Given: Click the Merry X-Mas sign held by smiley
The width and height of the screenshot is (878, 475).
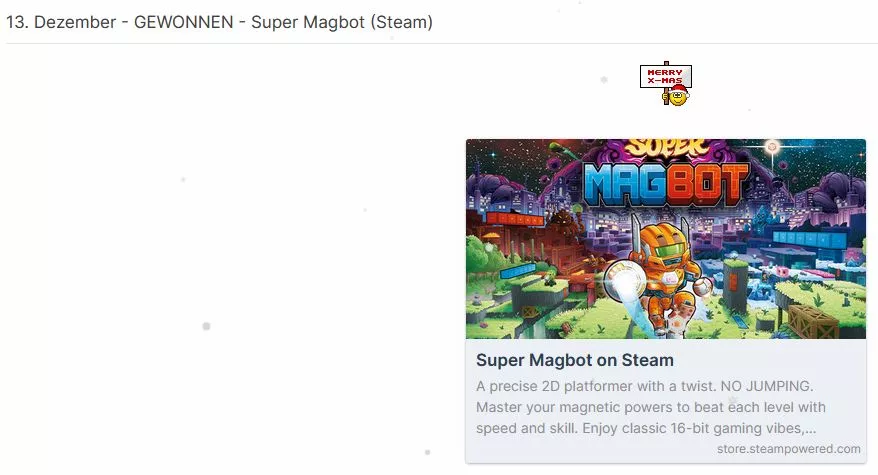Looking at the screenshot, I should click(x=666, y=76).
